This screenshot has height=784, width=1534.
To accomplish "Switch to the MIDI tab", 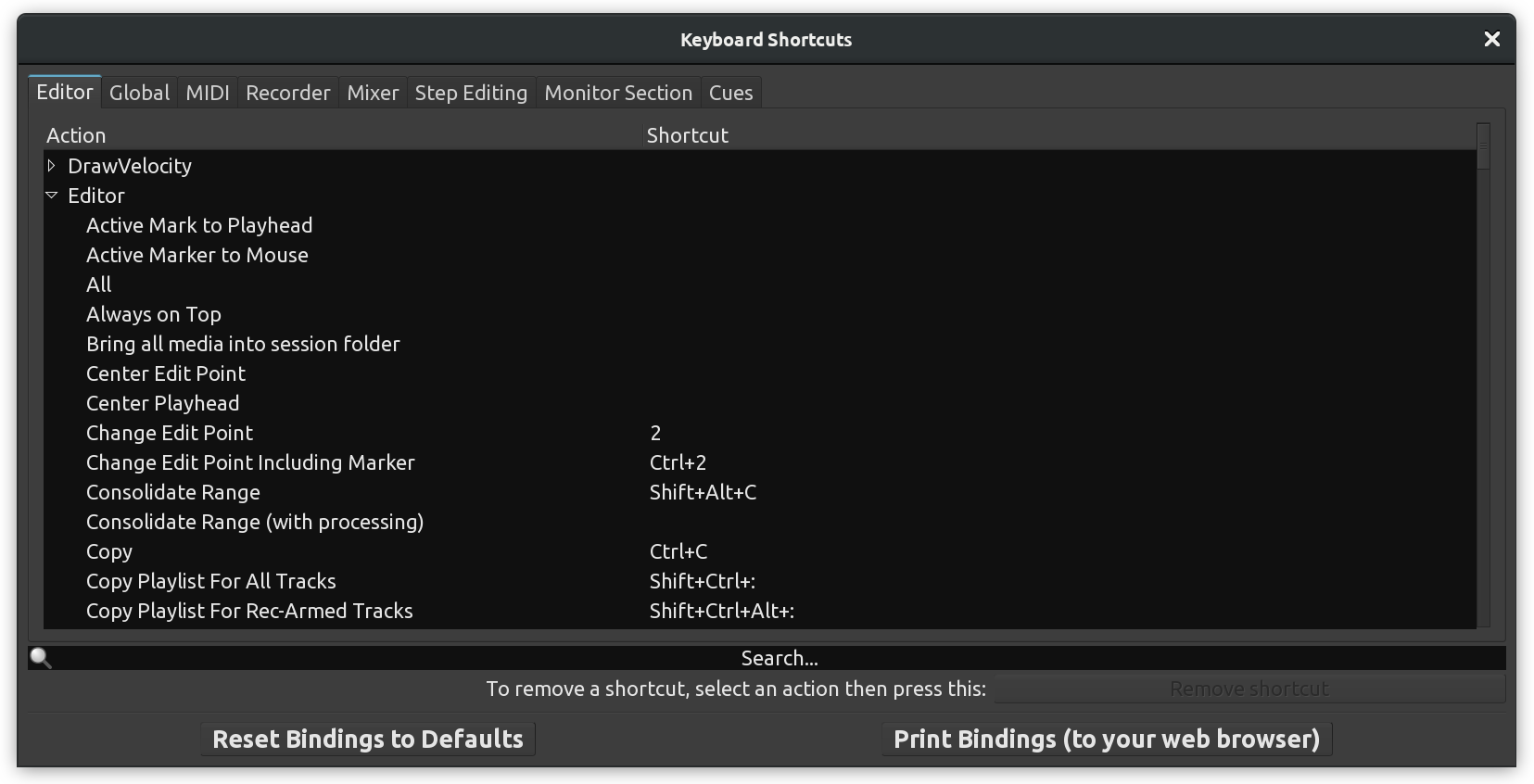I will point(208,93).
